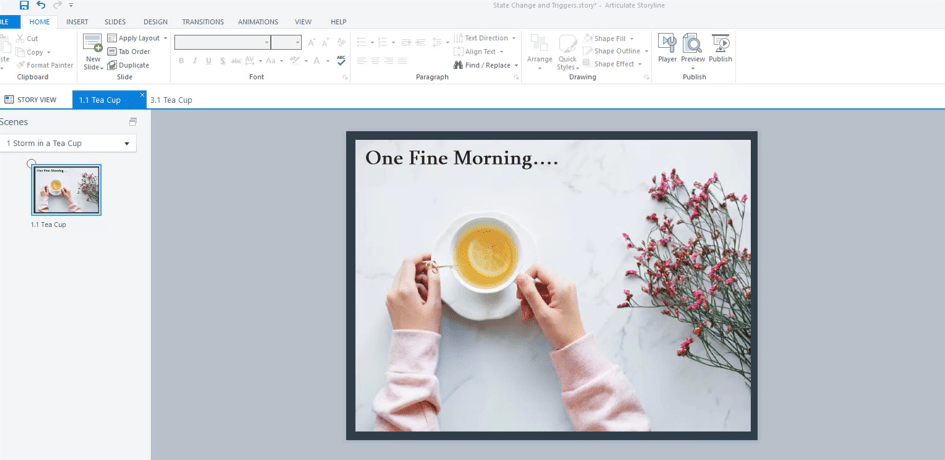This screenshot has width=945, height=460.
Task: Decrease the list indent level
Action: click(406, 42)
